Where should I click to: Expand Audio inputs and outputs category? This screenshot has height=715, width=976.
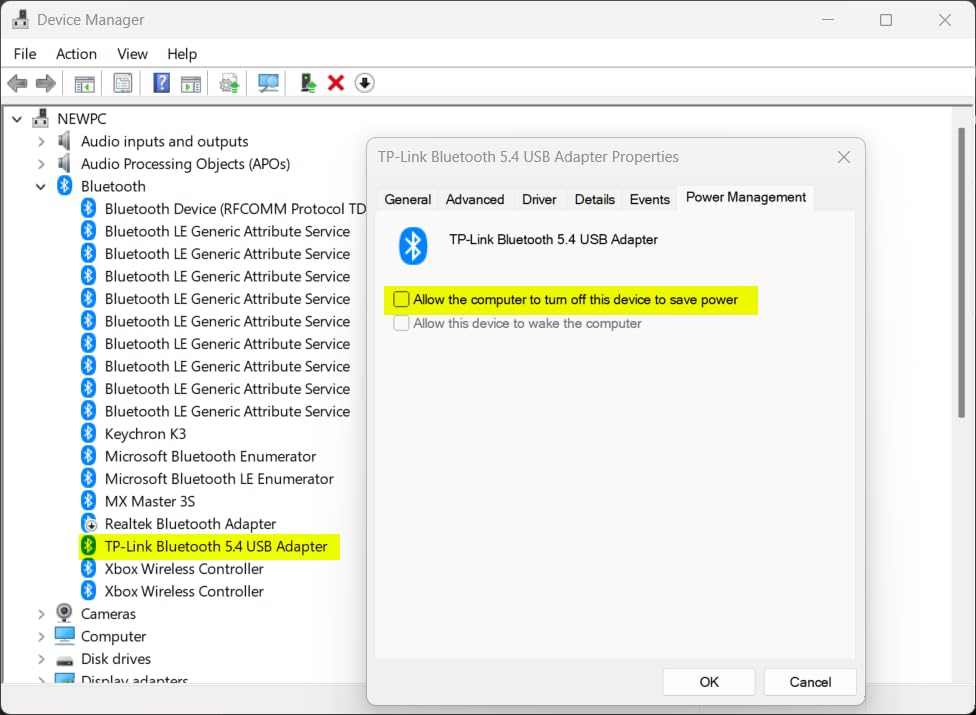[41, 141]
